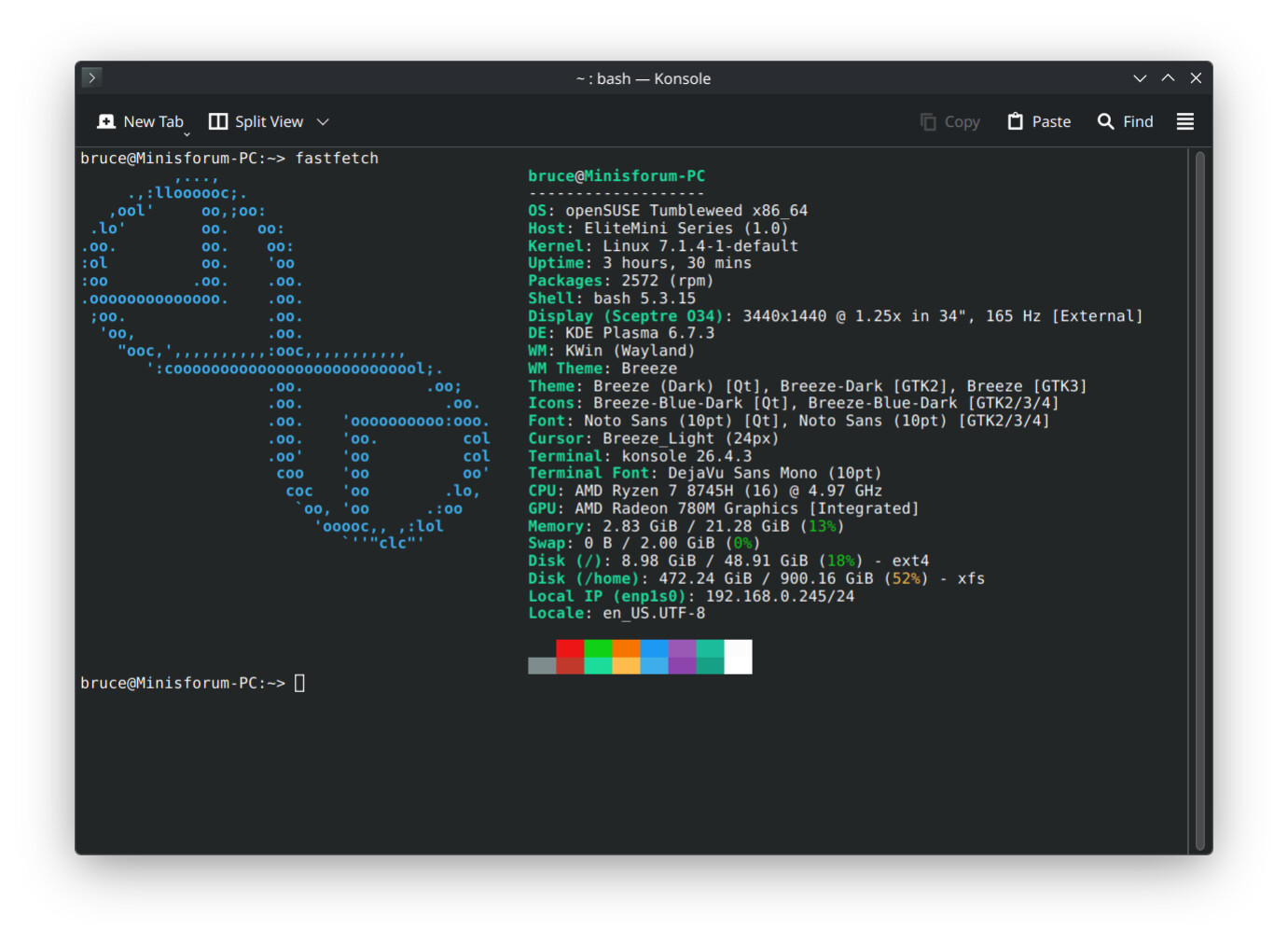Click the 'fastfetch' command text

pos(337,159)
